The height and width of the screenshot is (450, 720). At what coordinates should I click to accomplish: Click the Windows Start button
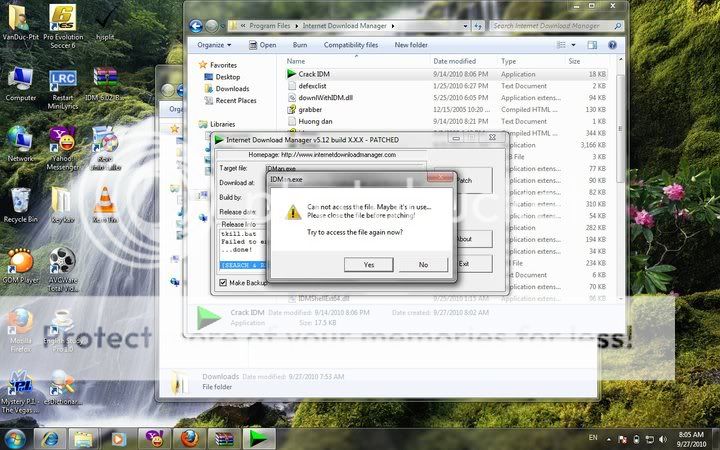click(15, 439)
